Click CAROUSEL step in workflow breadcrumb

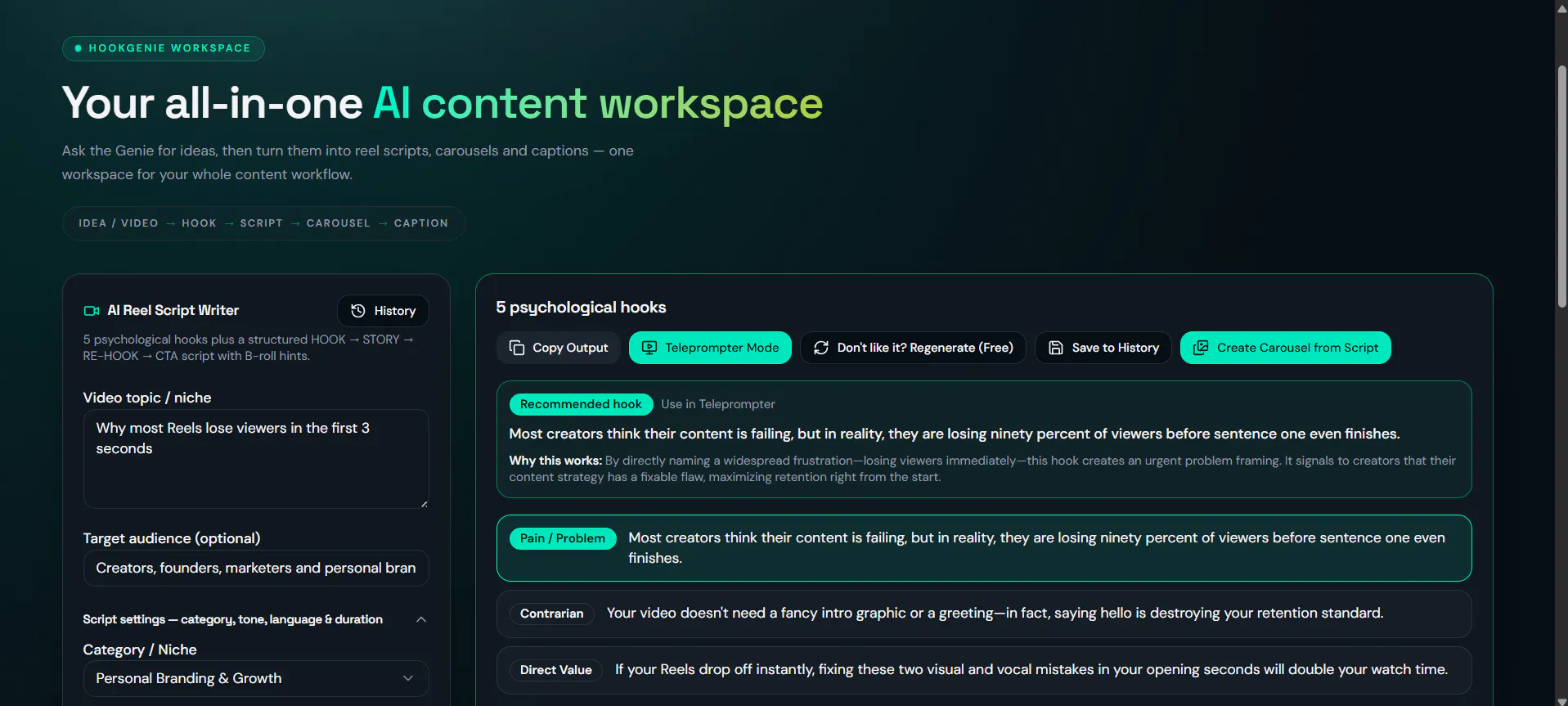coord(339,223)
